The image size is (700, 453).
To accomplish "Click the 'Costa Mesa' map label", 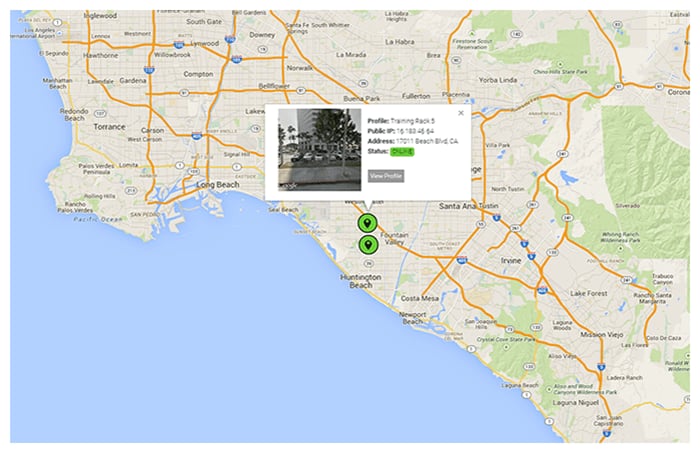I will click(420, 298).
